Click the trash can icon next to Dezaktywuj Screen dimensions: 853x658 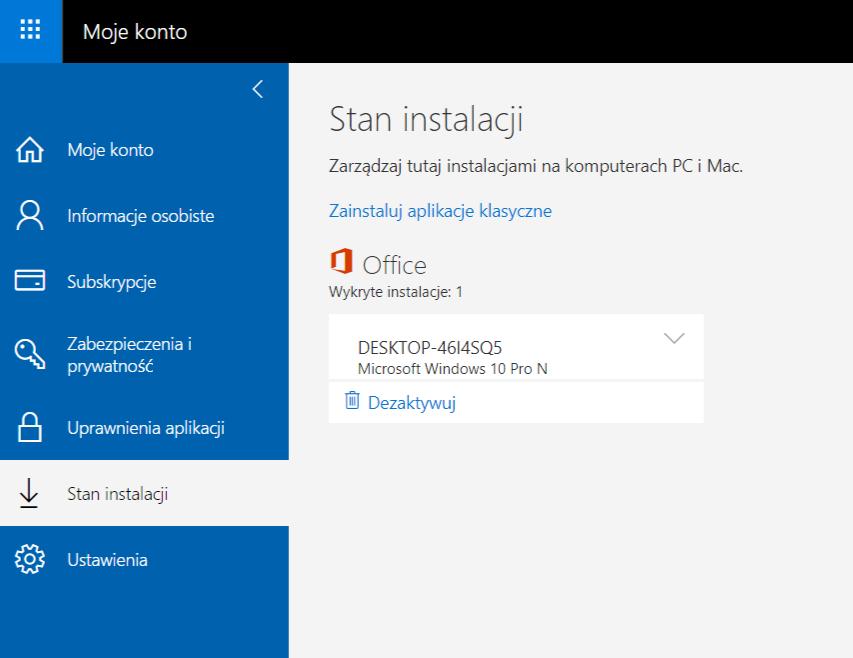tap(352, 401)
